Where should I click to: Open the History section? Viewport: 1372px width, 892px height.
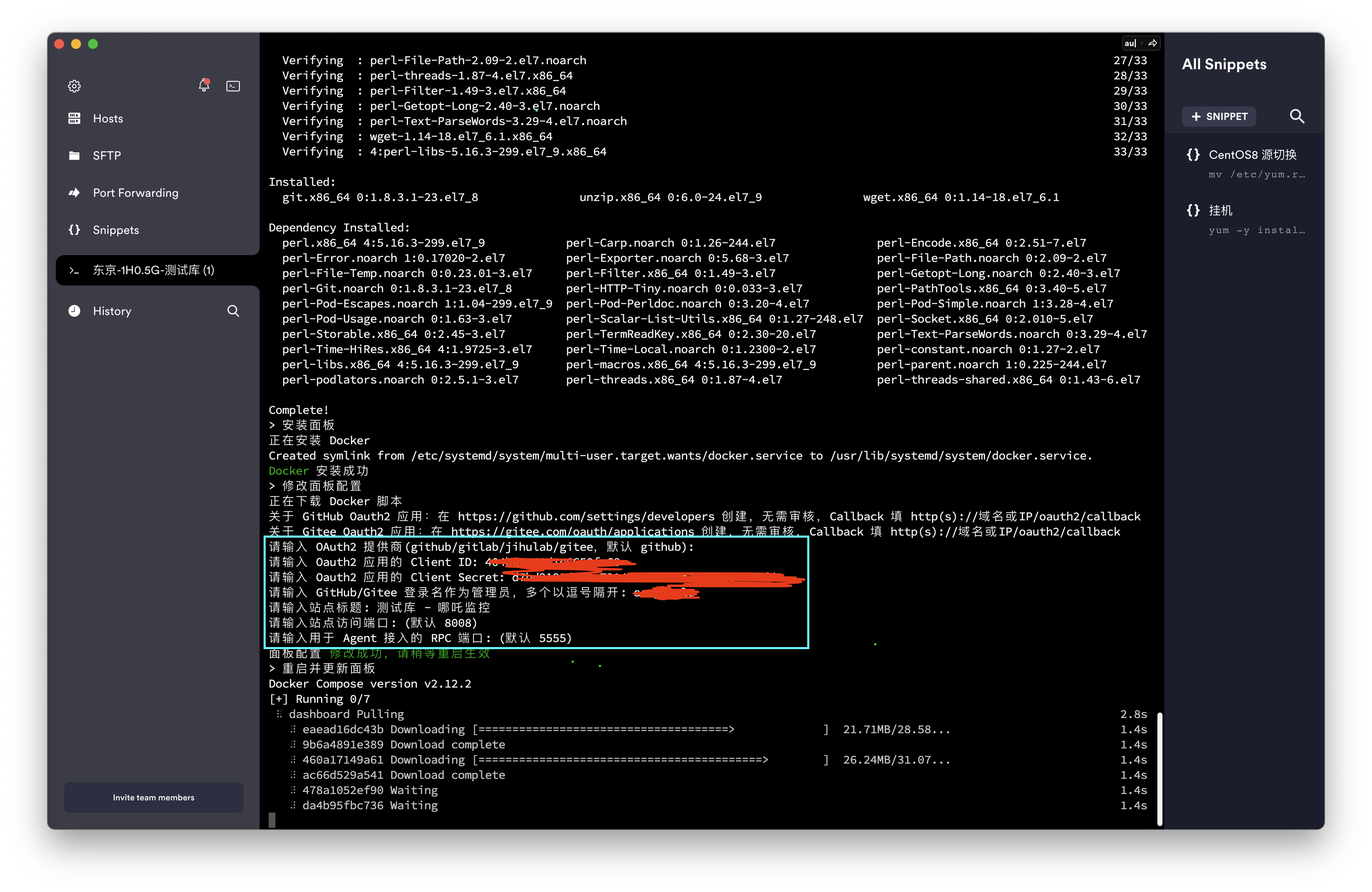click(x=112, y=311)
